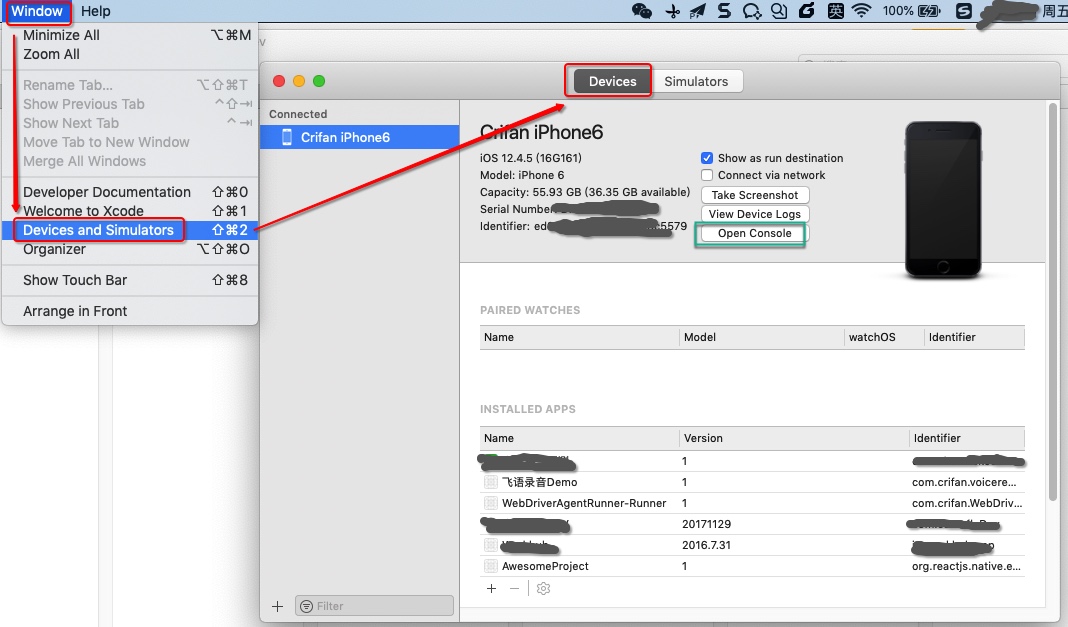Image resolution: width=1068 pixels, height=627 pixels.
Task: Click the plus button below installed apps
Action: (x=491, y=588)
